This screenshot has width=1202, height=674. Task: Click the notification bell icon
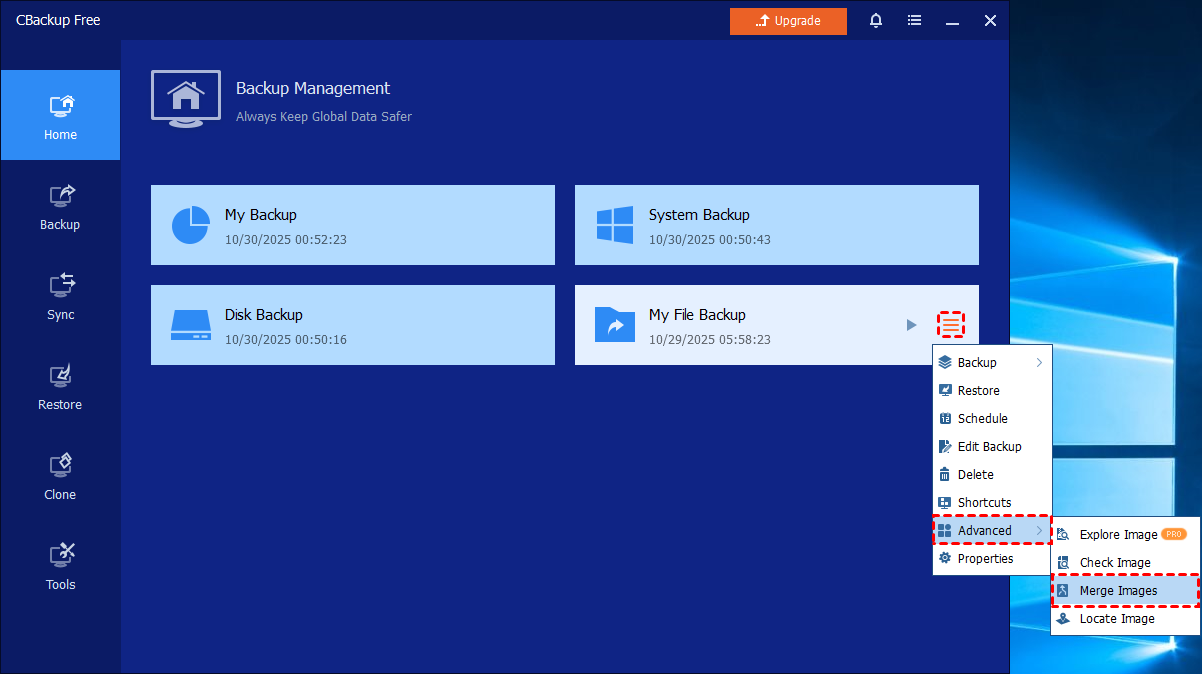click(x=876, y=21)
